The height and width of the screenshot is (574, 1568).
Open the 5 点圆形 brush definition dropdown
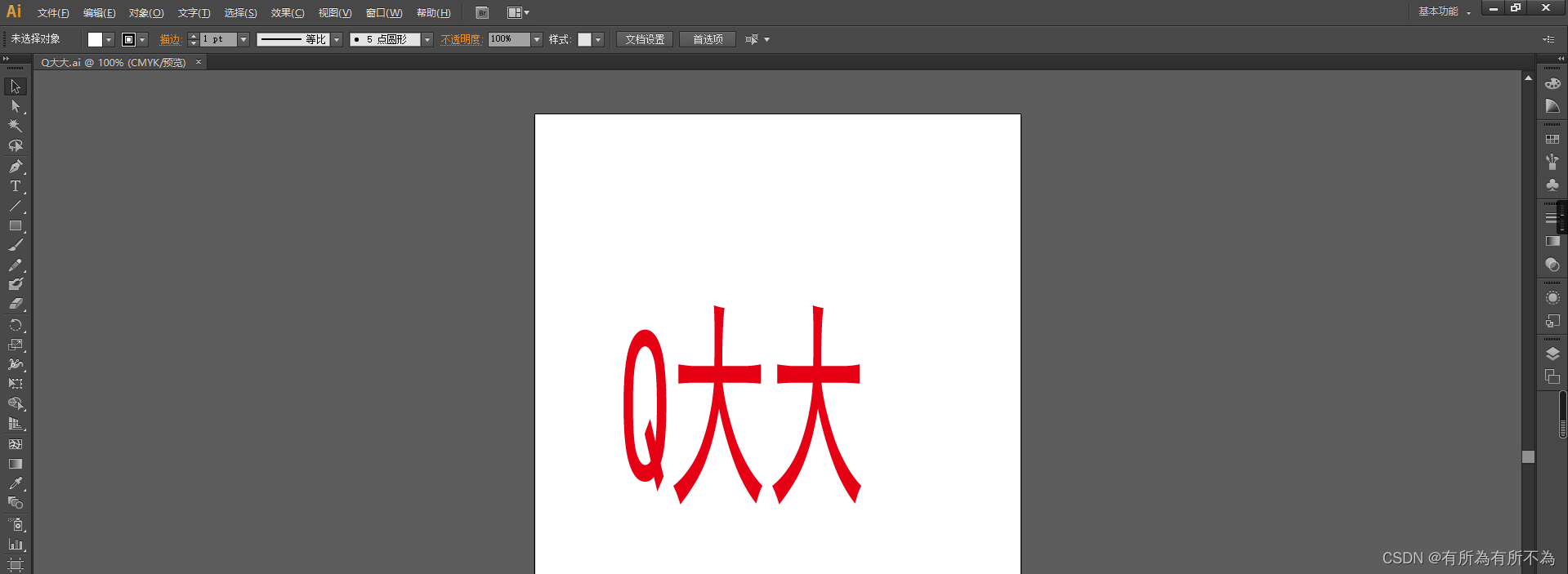click(427, 39)
